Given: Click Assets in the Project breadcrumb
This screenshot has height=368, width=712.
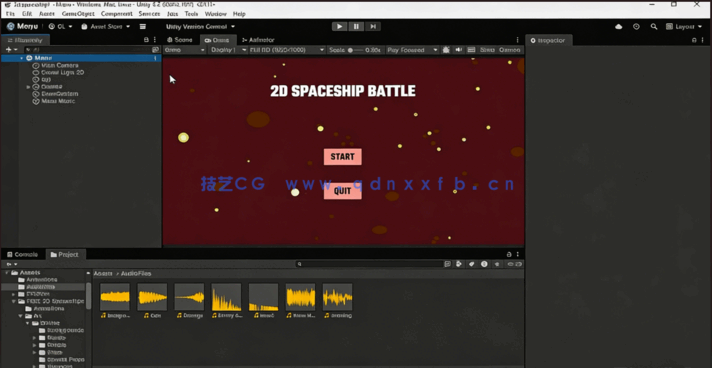Looking at the screenshot, I should pos(103,274).
